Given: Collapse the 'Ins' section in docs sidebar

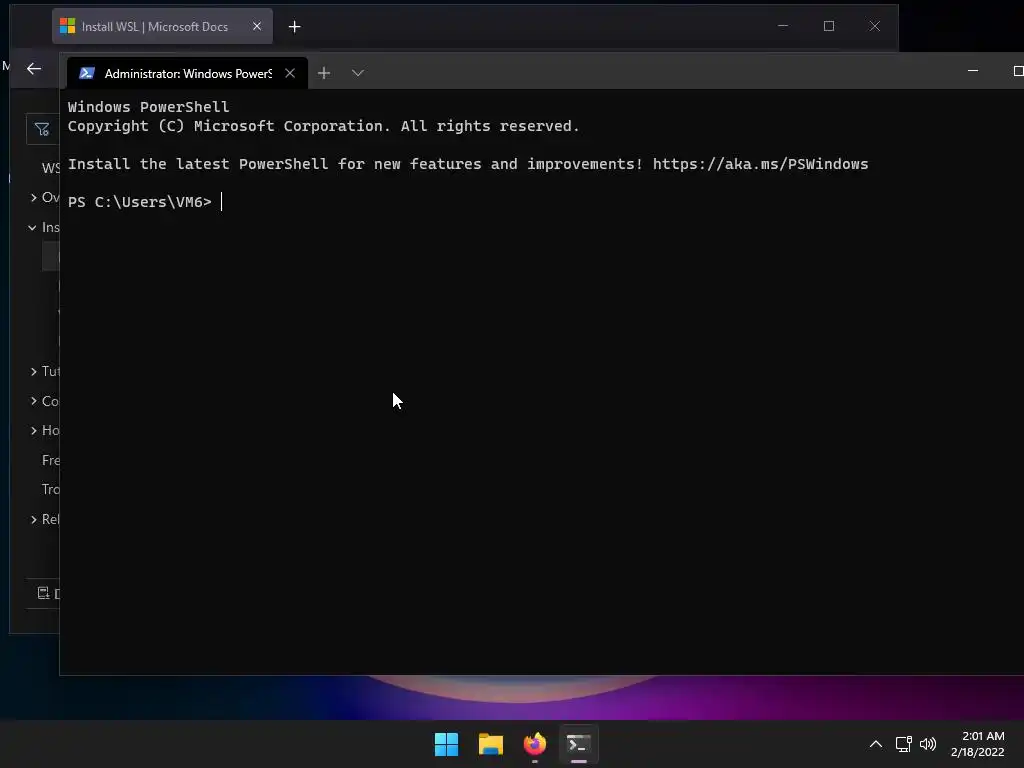Looking at the screenshot, I should (32, 227).
